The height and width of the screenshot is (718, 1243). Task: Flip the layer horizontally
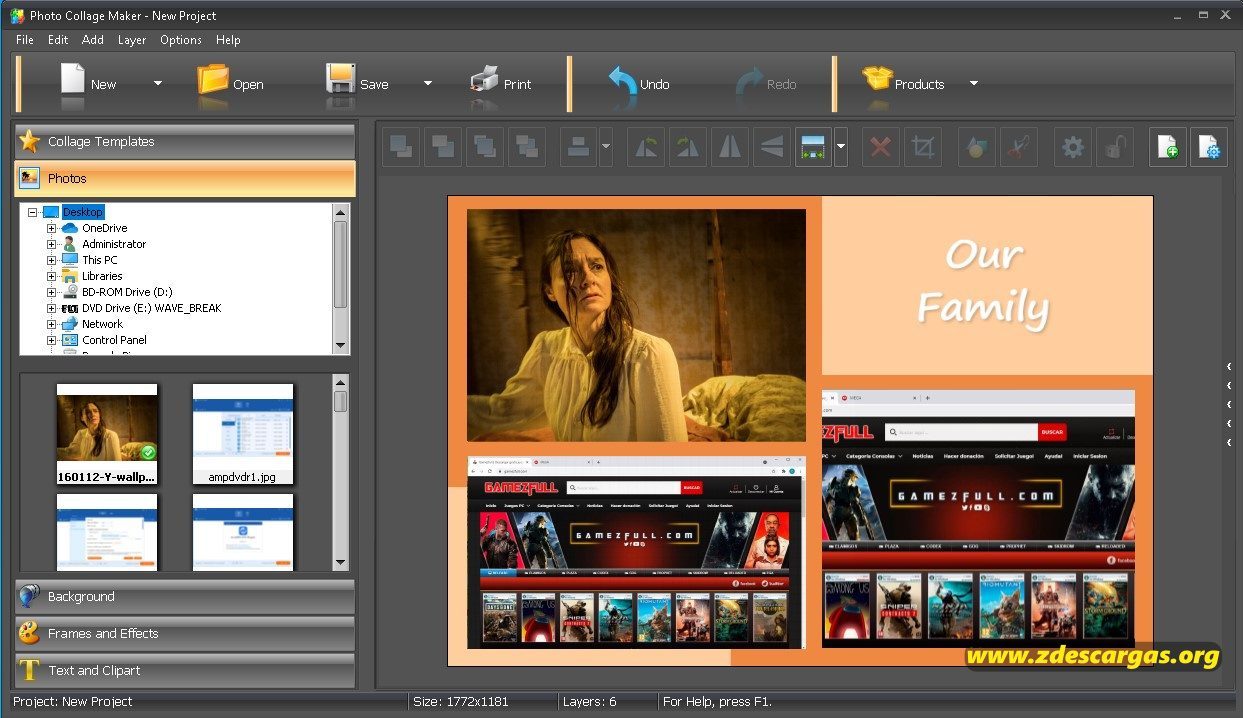(x=731, y=147)
